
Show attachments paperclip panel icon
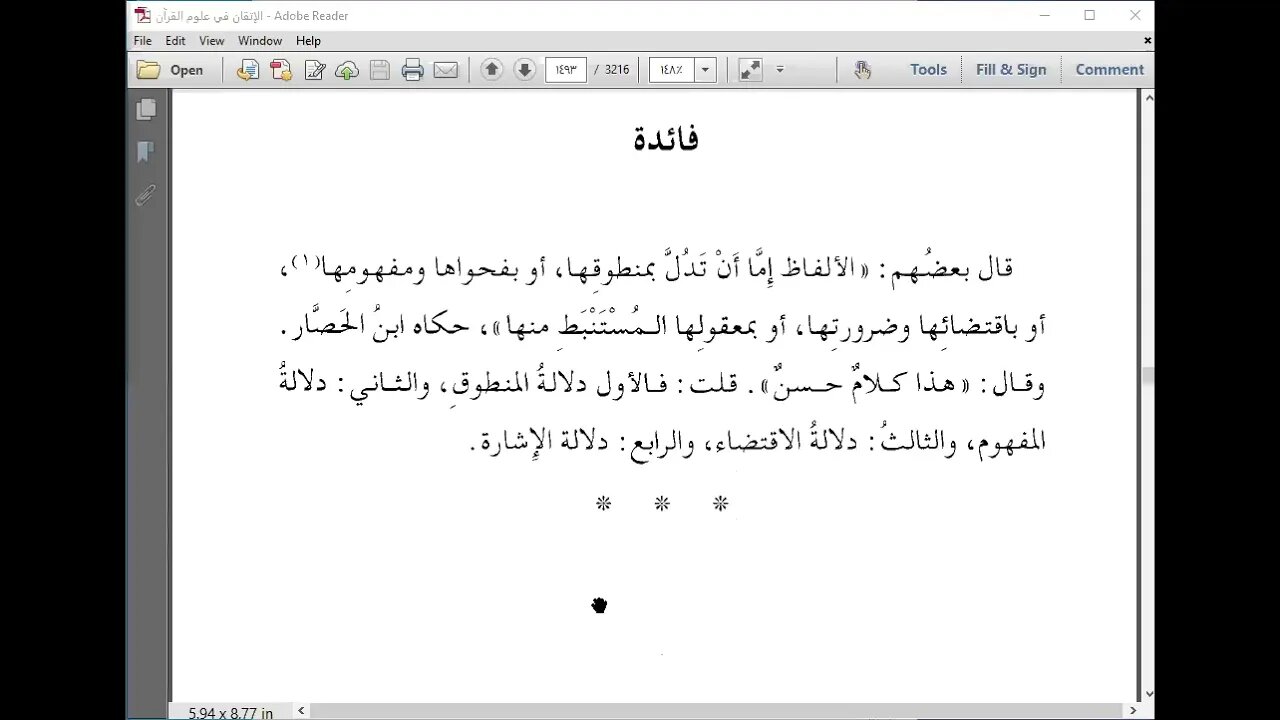coord(146,195)
